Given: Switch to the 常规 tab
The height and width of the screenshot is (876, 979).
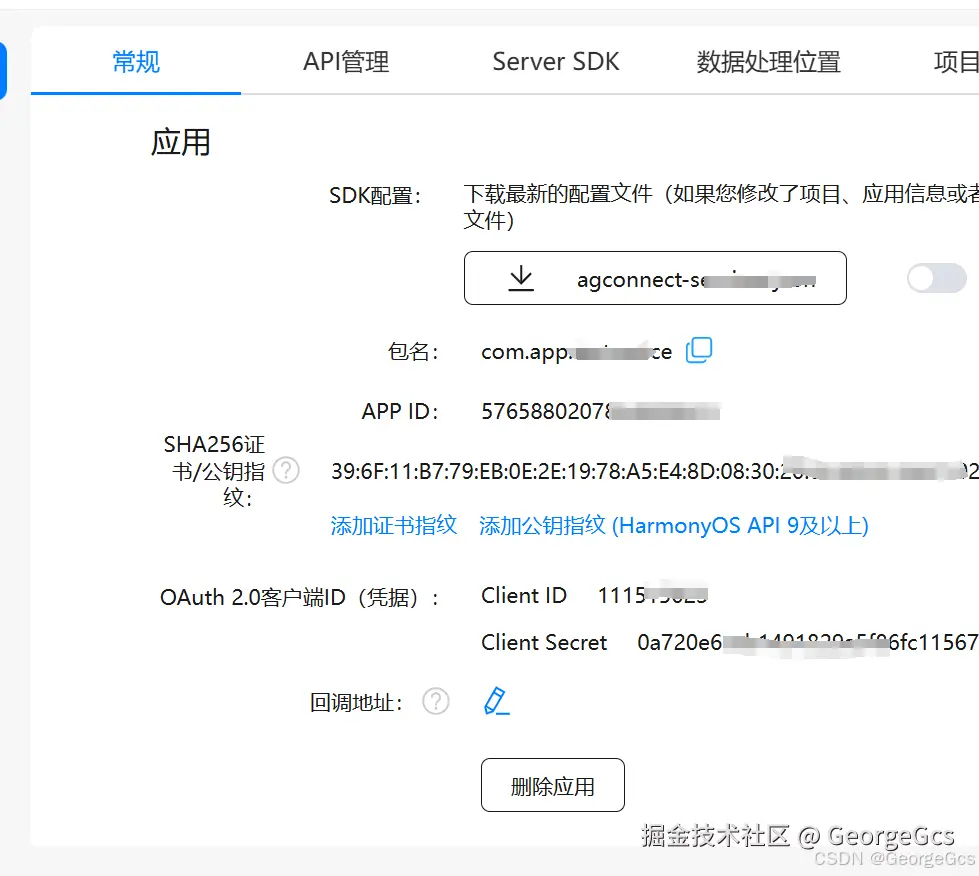Looking at the screenshot, I should pyautogui.click(x=136, y=62).
